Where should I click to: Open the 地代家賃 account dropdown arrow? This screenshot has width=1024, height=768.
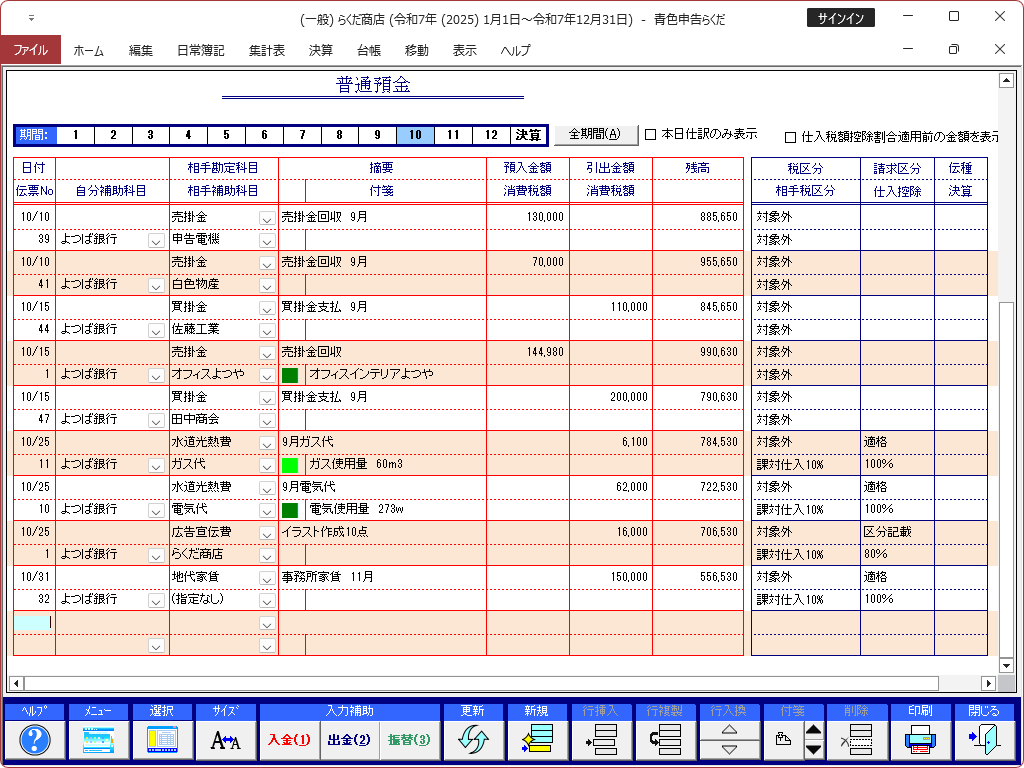(266, 578)
